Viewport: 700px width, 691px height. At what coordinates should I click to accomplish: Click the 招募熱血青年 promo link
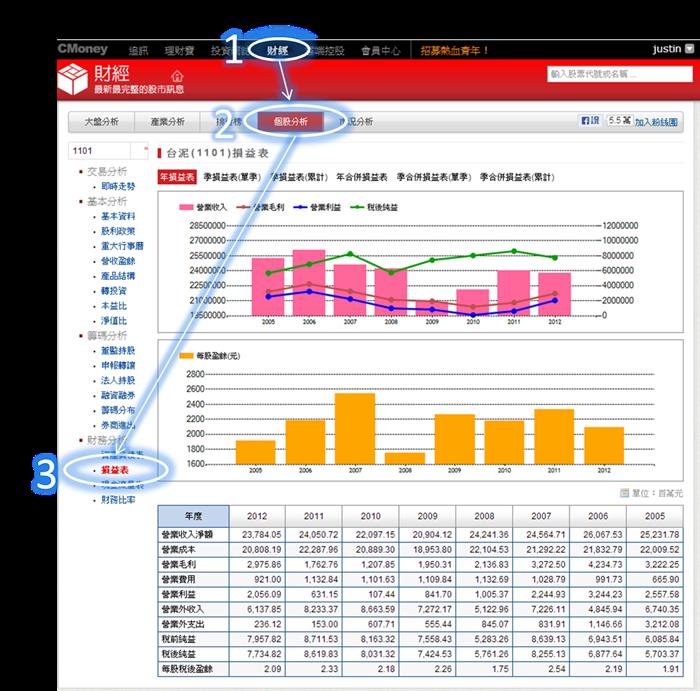pos(454,50)
